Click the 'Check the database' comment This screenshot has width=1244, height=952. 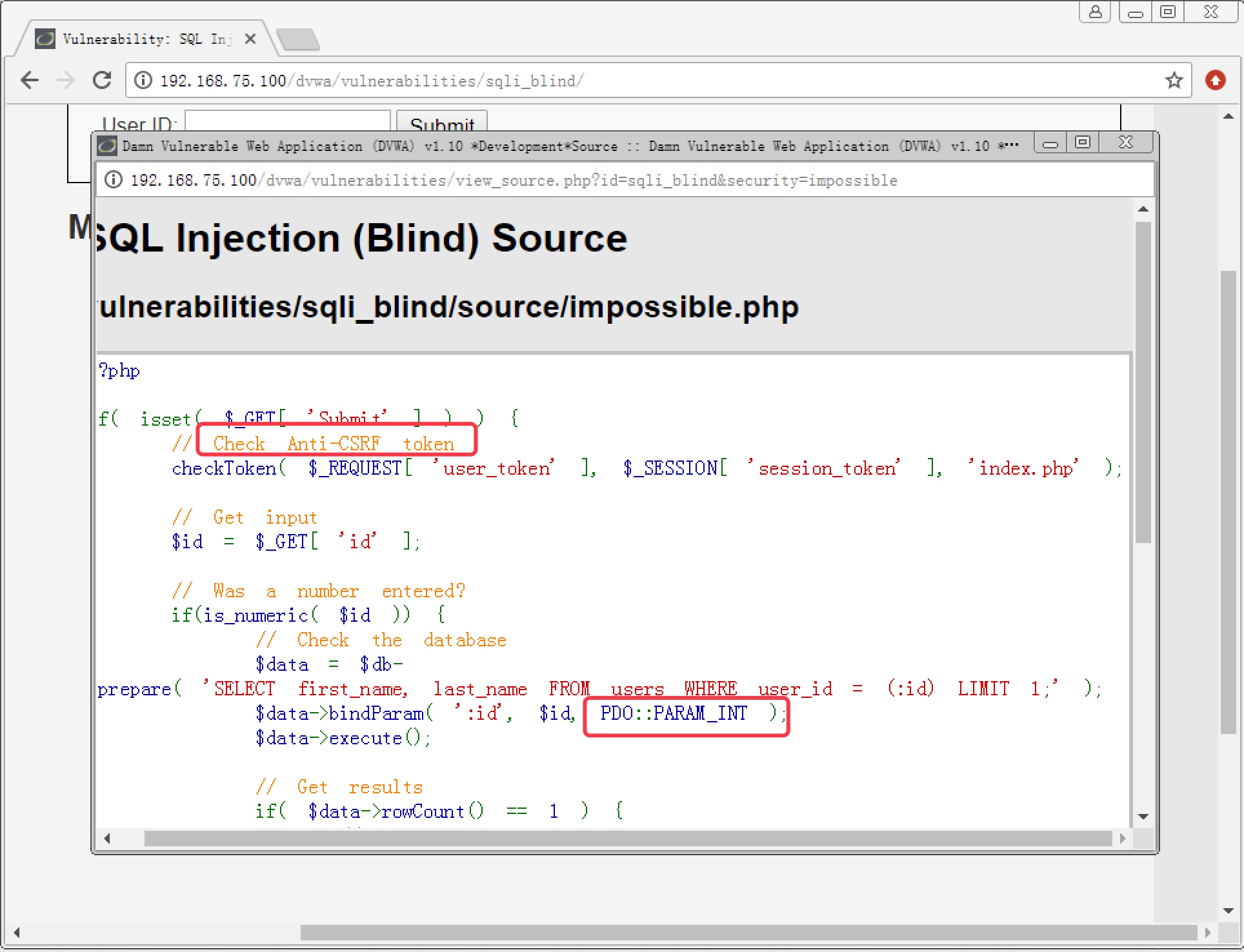(401, 640)
